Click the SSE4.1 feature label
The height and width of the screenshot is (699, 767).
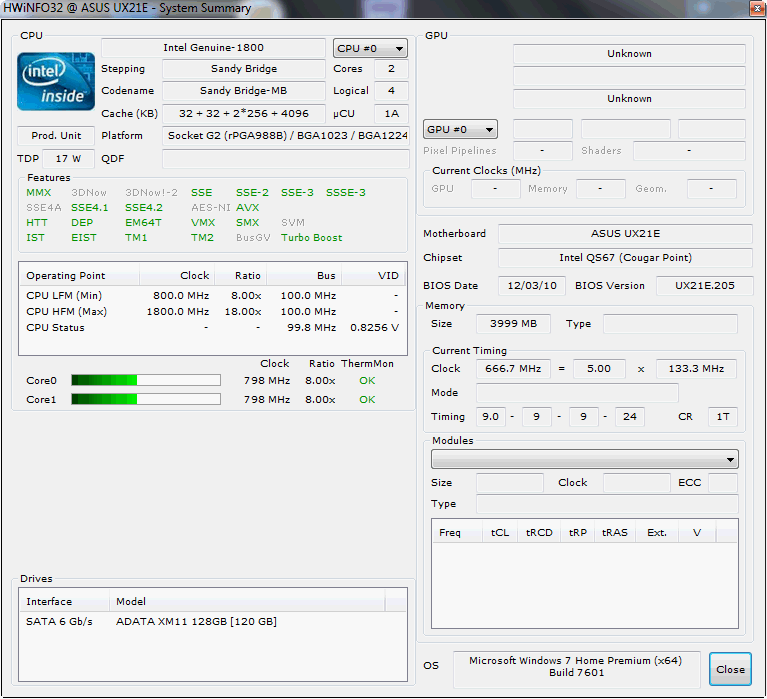click(90, 208)
